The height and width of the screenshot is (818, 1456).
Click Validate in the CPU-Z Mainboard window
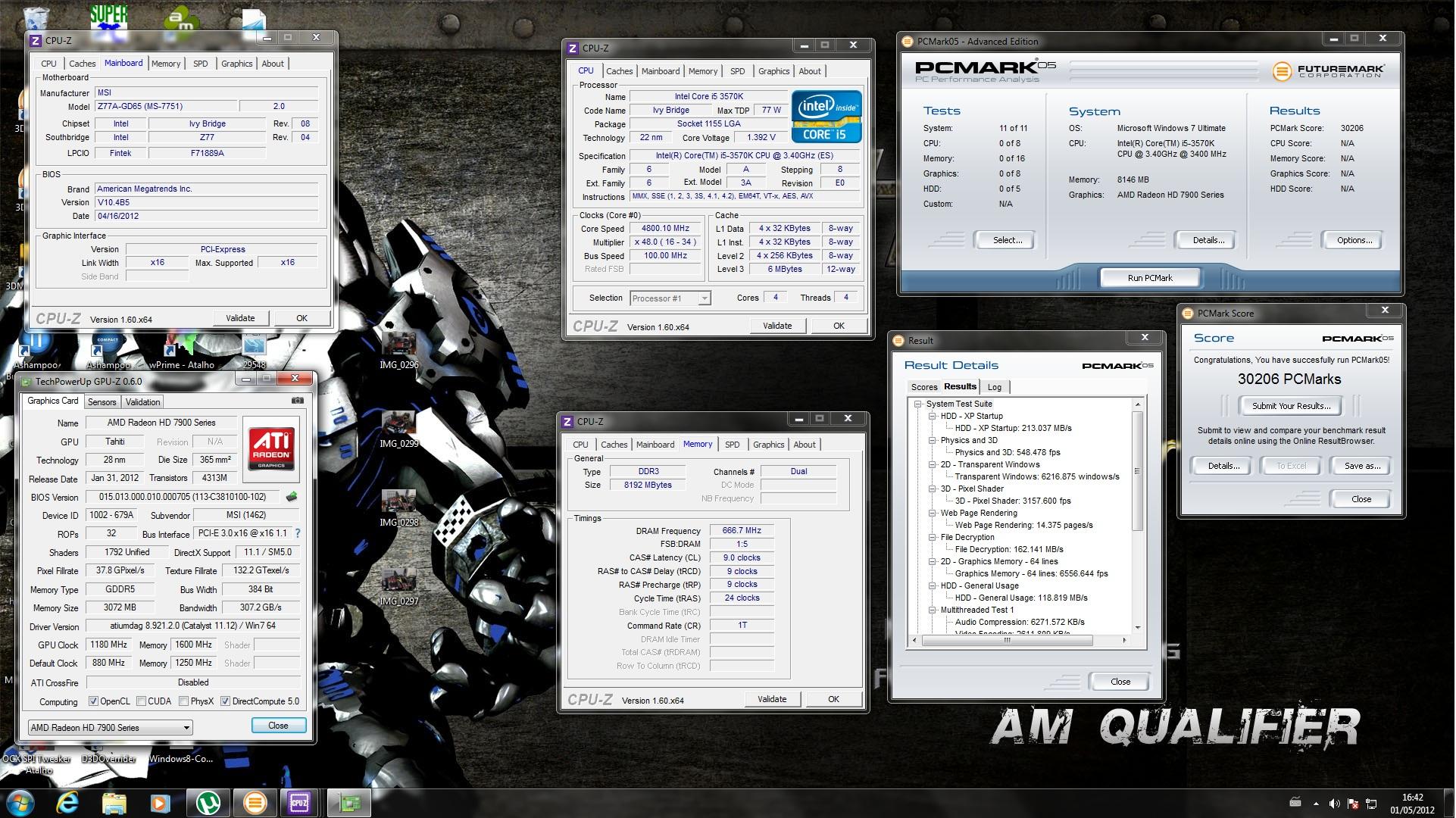(240, 318)
